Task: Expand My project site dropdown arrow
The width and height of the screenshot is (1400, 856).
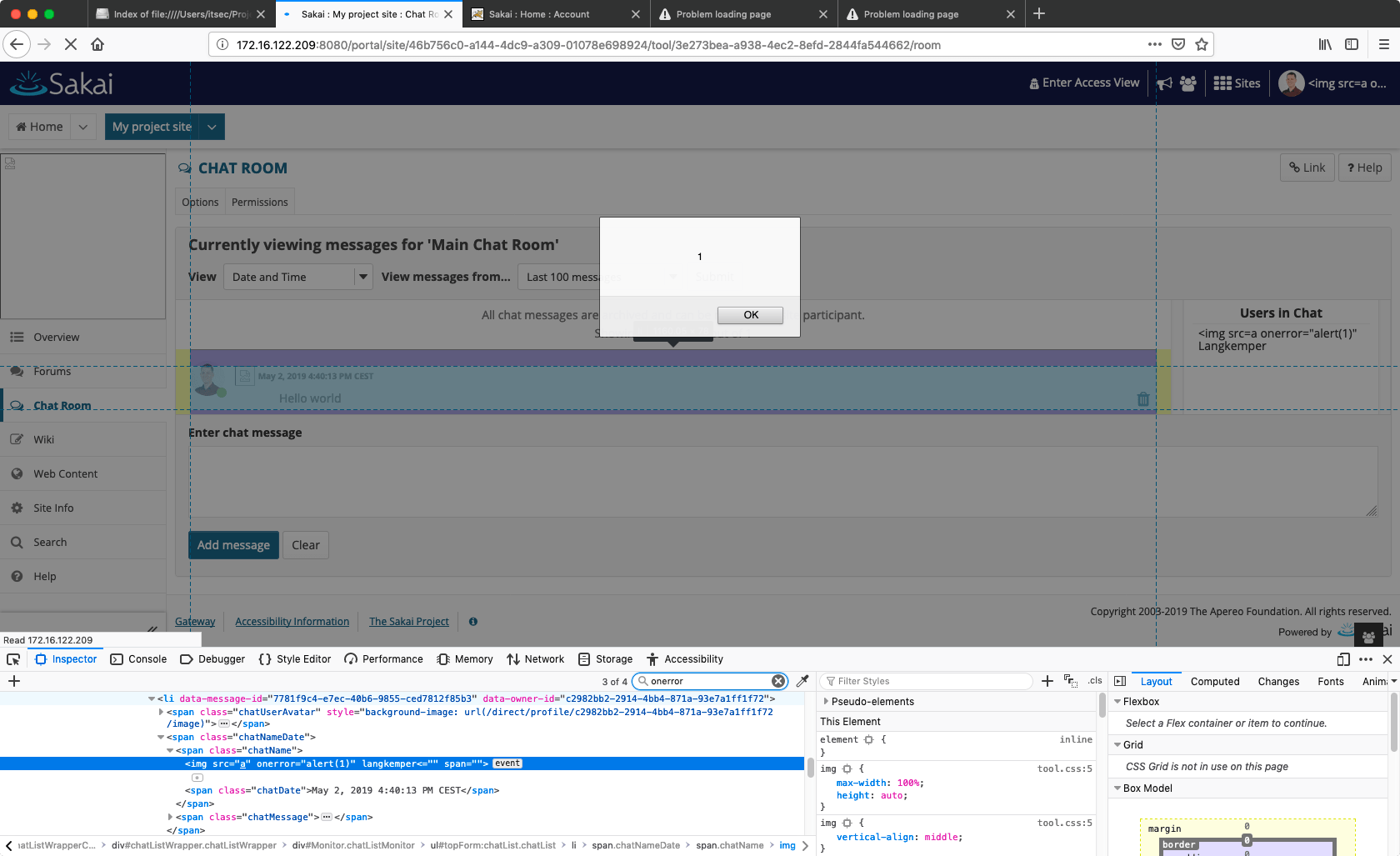Action: 212,127
